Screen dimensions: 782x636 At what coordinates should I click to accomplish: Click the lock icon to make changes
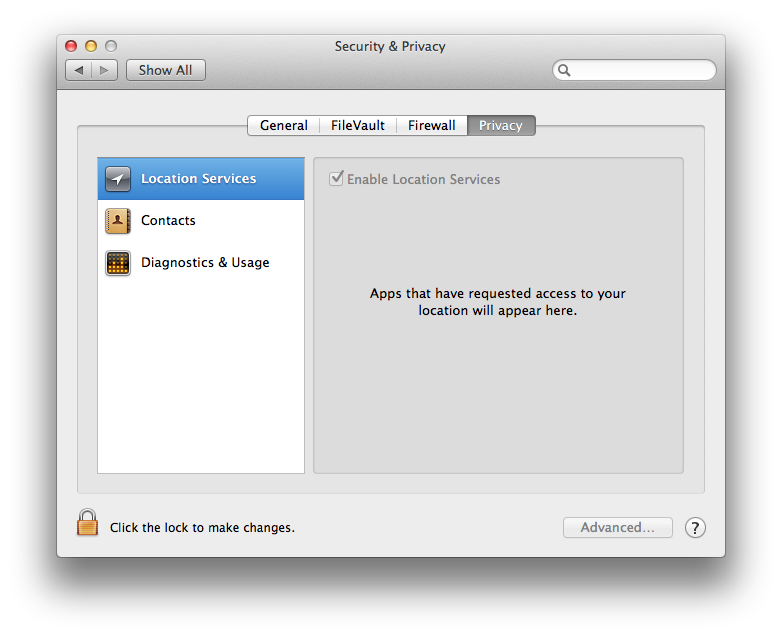pos(87,522)
